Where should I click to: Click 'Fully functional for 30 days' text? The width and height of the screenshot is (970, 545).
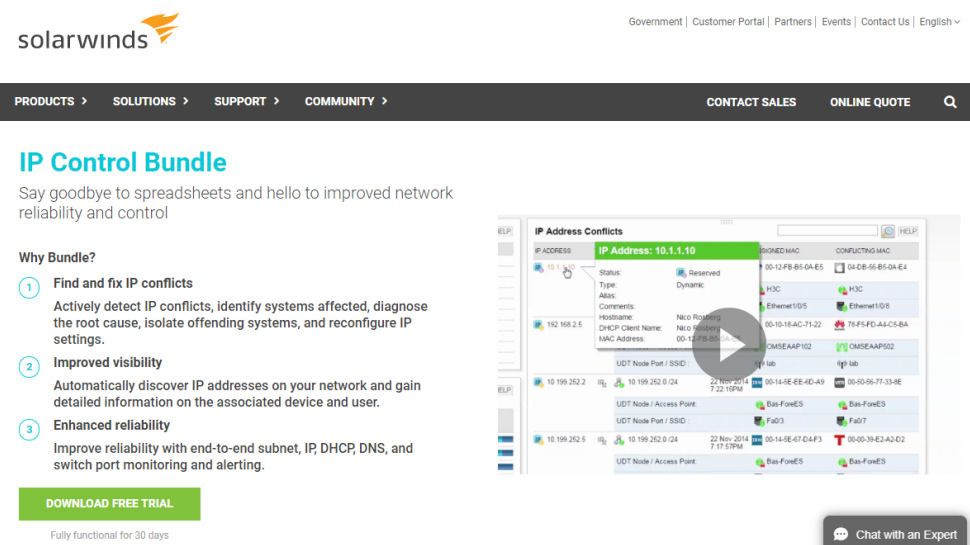[109, 535]
